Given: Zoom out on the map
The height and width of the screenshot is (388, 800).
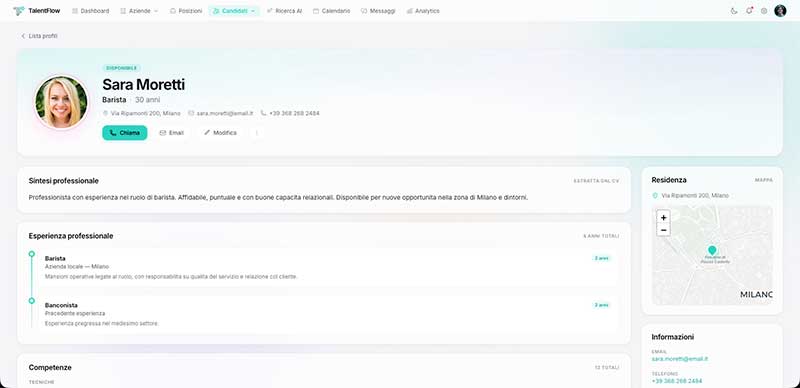Looking at the screenshot, I should point(663,230).
